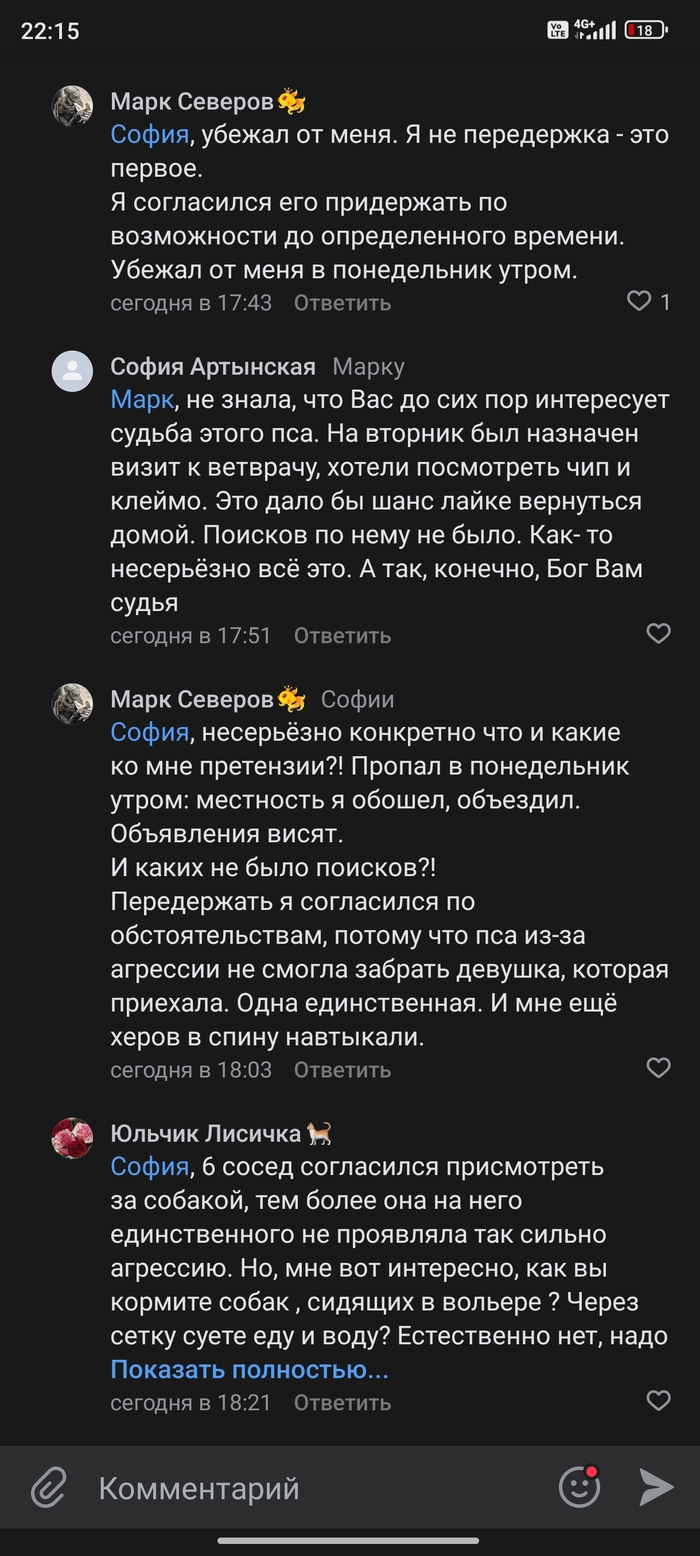Tap the "Марк" mention in Sofia's comment
Screen dimensions: 700x1556
coord(142,400)
